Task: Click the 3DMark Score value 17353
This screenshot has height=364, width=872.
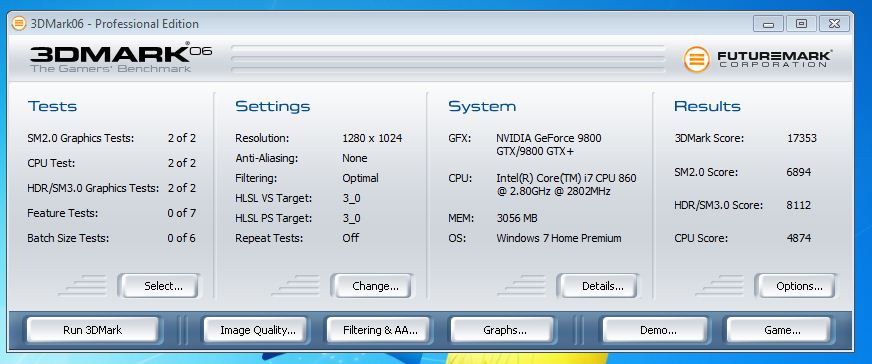Action: point(802,138)
